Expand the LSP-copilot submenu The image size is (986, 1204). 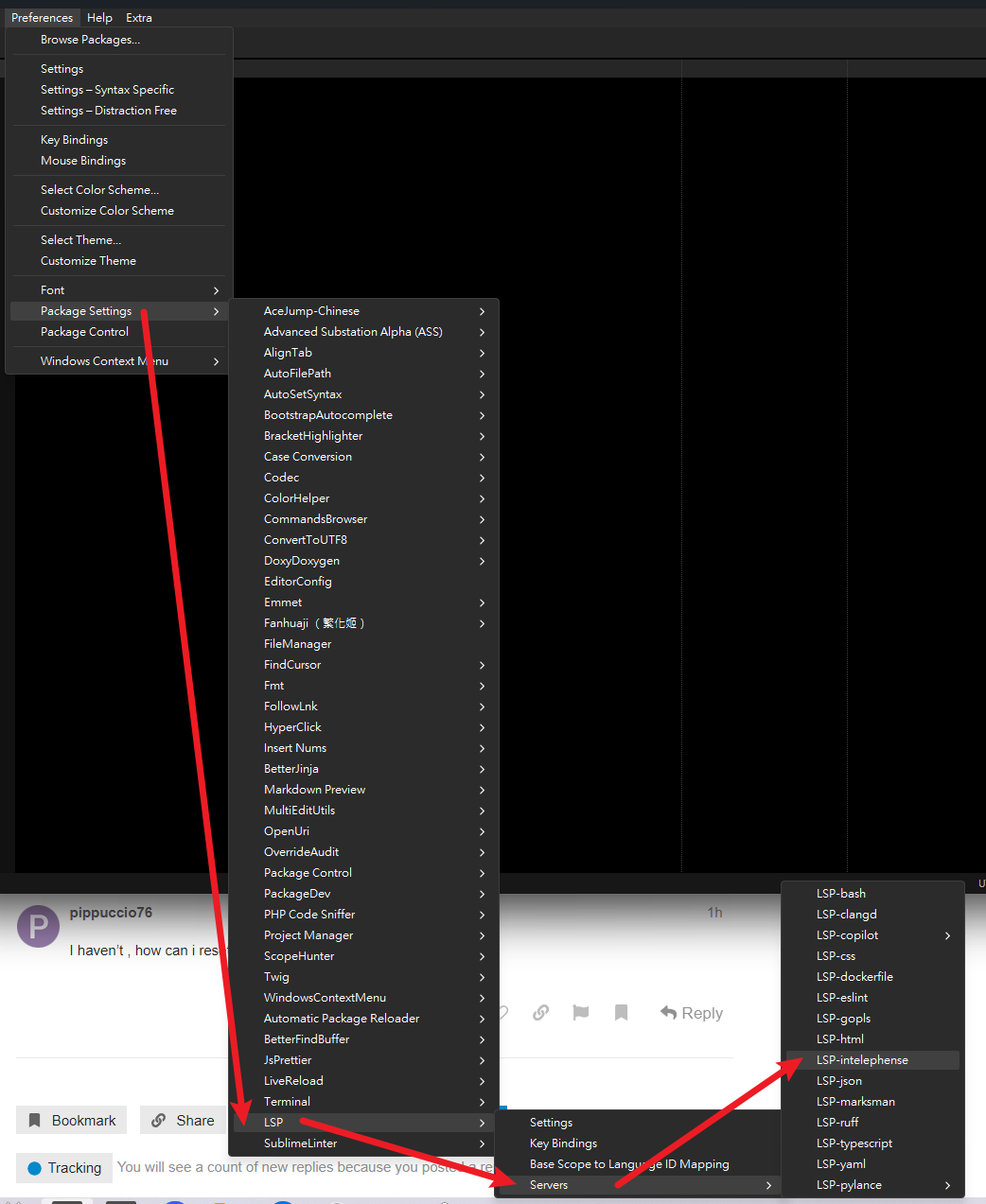coord(871,935)
